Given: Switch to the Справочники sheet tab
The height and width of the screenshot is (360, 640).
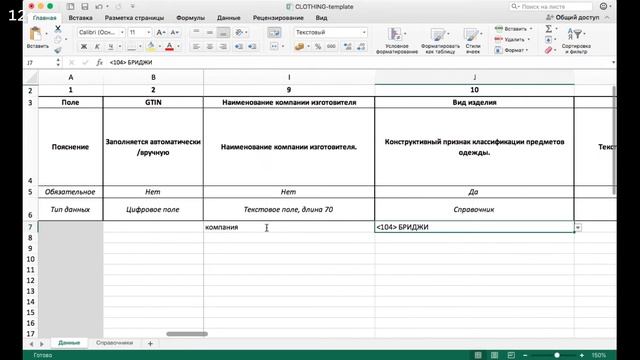Looking at the screenshot, I should pyautogui.click(x=114, y=343).
